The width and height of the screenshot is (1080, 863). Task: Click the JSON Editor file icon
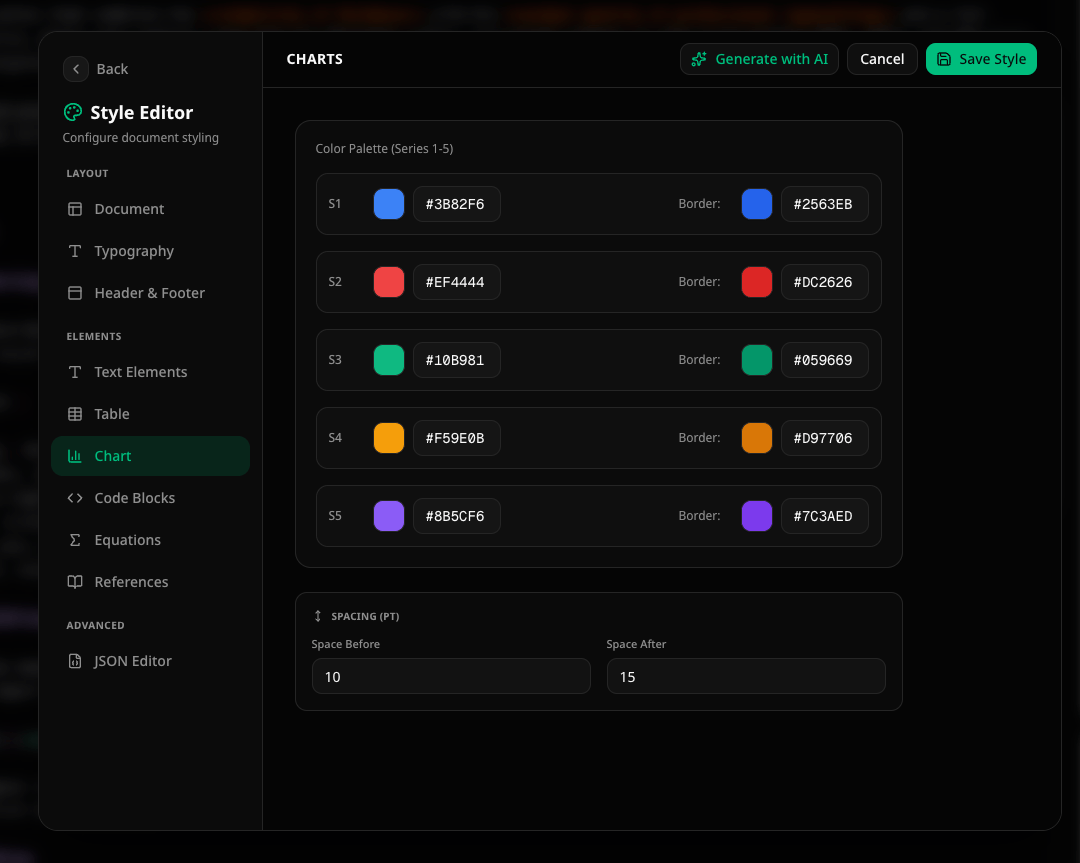pos(75,662)
